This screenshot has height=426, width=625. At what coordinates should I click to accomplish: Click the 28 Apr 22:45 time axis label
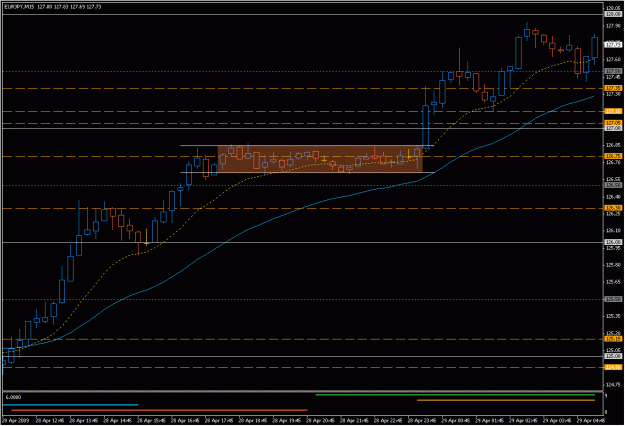click(389, 420)
